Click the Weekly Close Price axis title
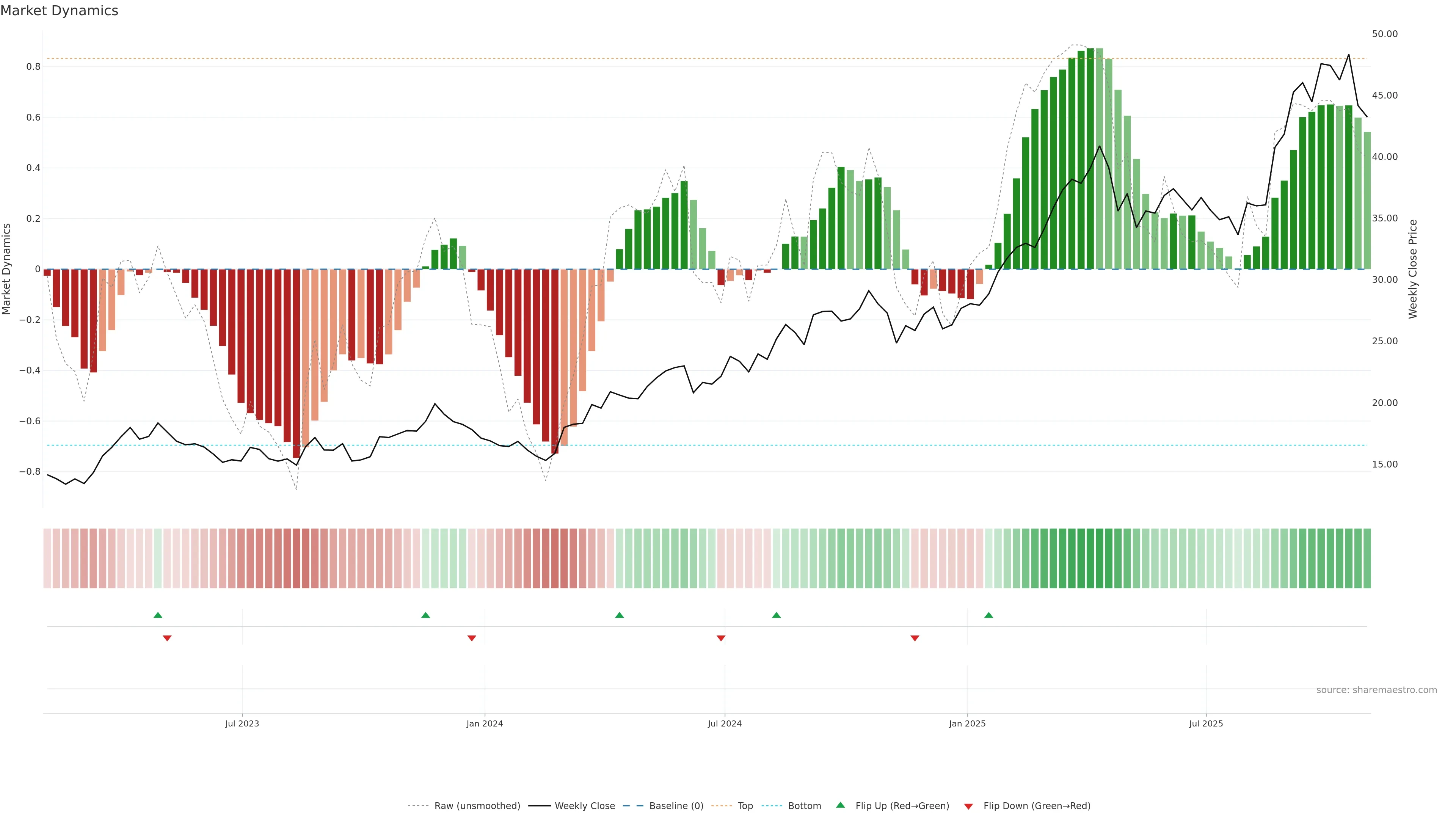 point(1412,269)
